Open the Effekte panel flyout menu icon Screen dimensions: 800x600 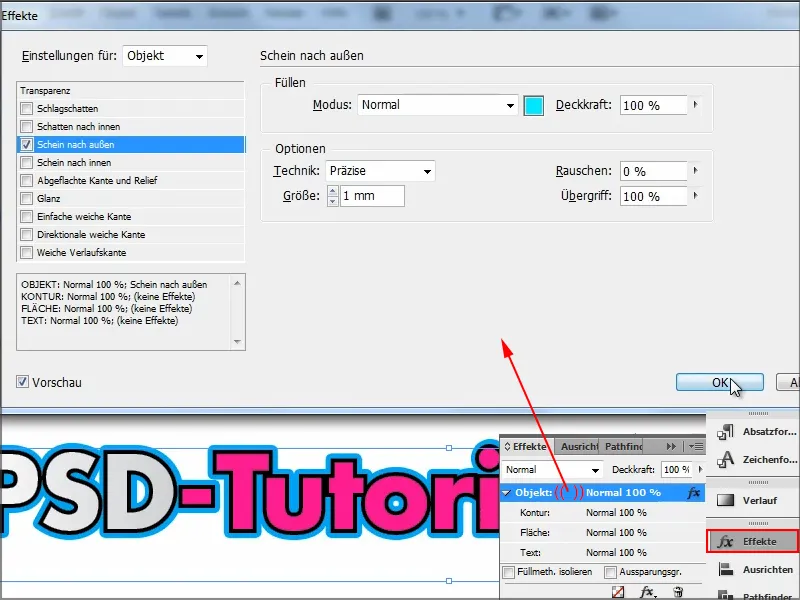tap(696, 446)
